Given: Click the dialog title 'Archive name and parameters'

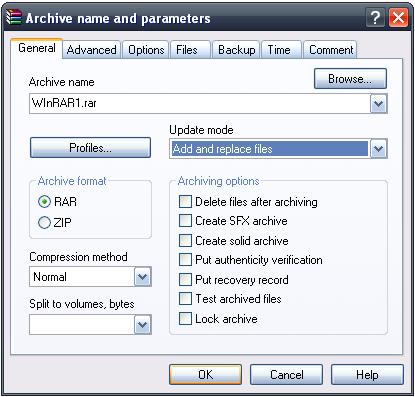Looking at the screenshot, I should click(118, 19).
